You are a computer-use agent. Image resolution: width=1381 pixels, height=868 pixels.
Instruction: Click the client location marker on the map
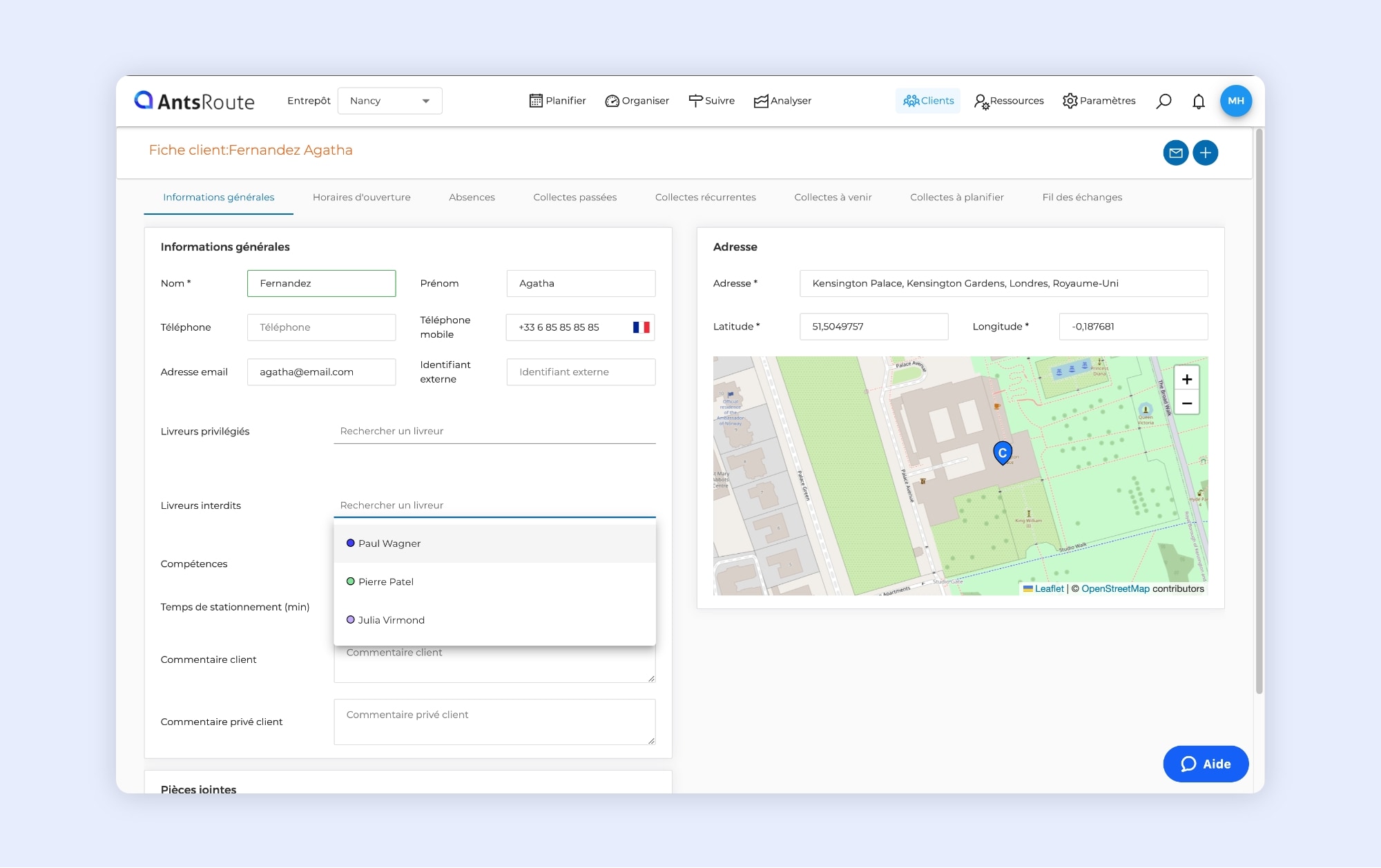click(x=1003, y=452)
